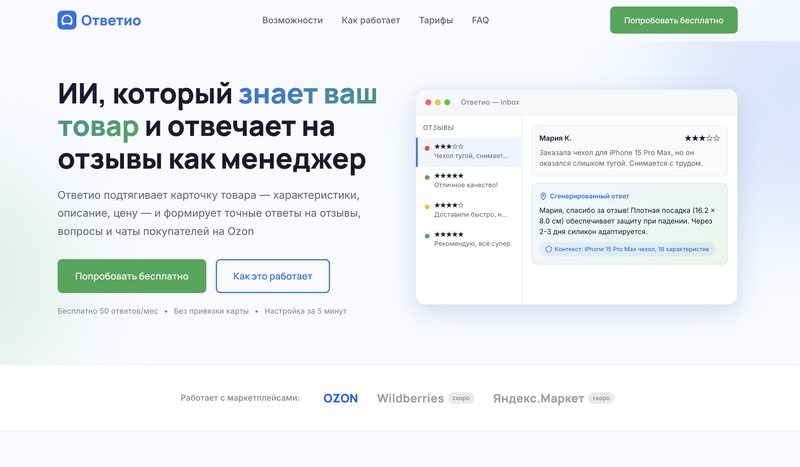
Task: Click 'Настройка за 5 минут' text
Action: (x=305, y=311)
